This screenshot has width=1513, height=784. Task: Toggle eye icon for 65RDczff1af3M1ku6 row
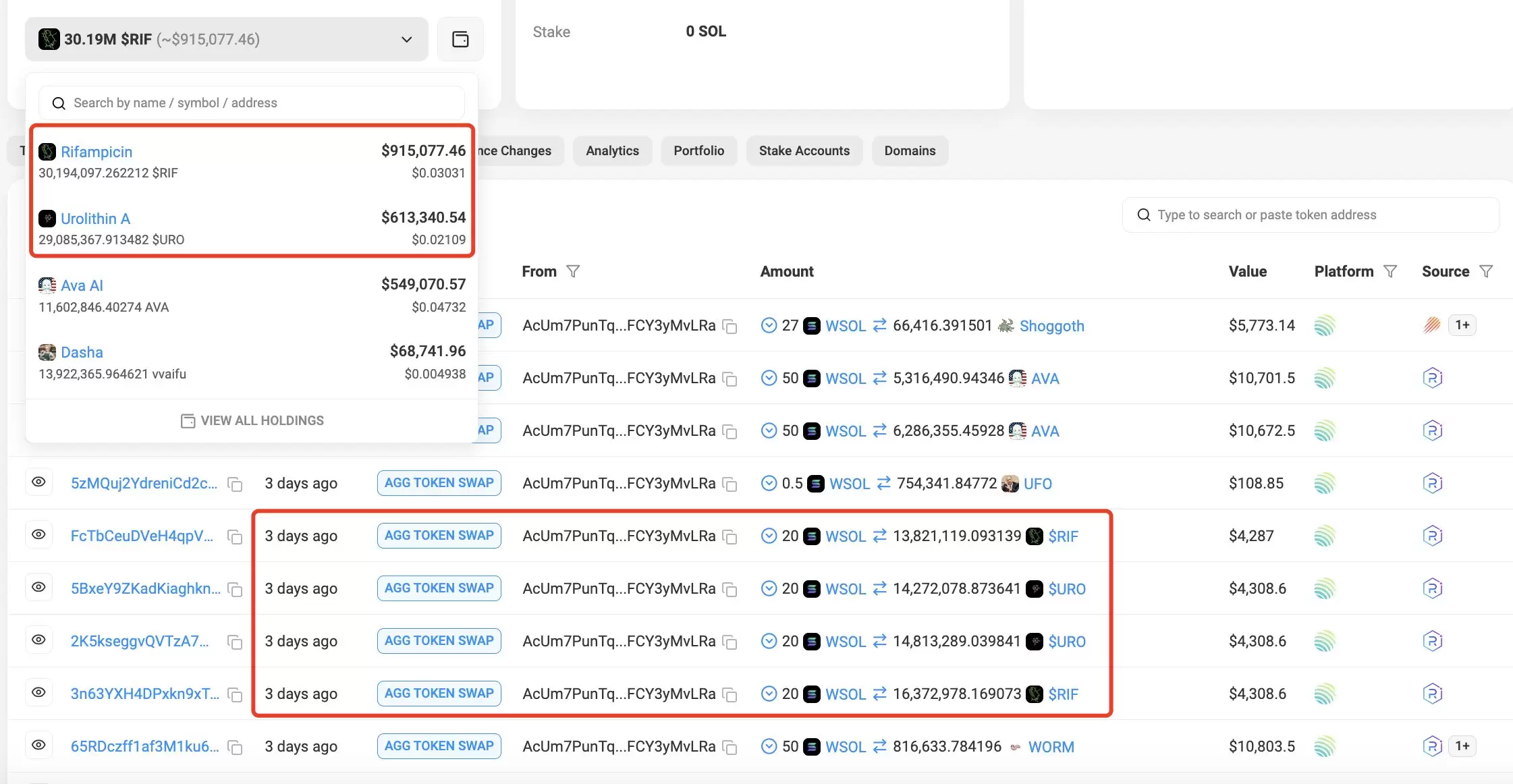point(39,745)
